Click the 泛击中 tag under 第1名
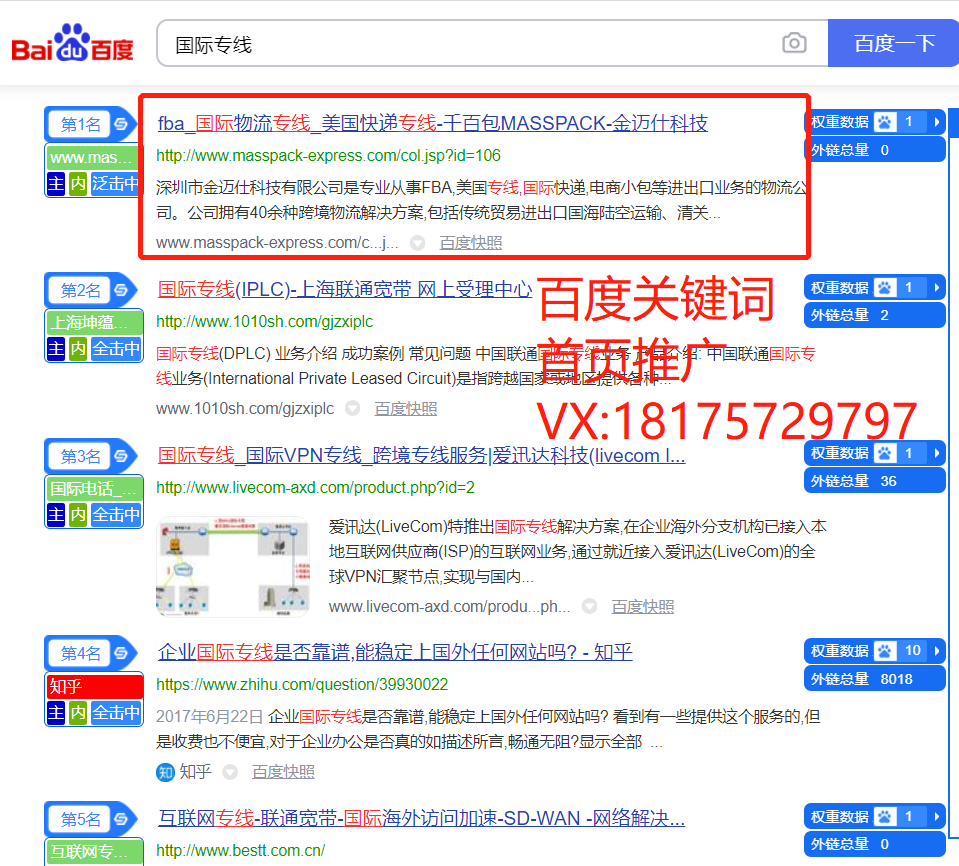Screen dimensions: 959x866 tap(115, 183)
